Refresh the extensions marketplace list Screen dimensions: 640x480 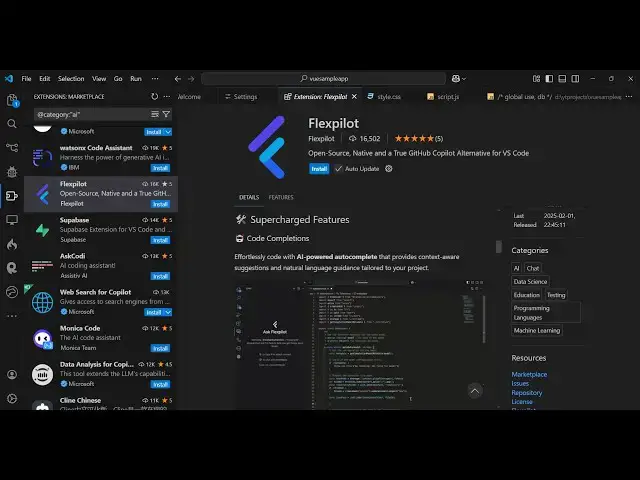(154, 96)
